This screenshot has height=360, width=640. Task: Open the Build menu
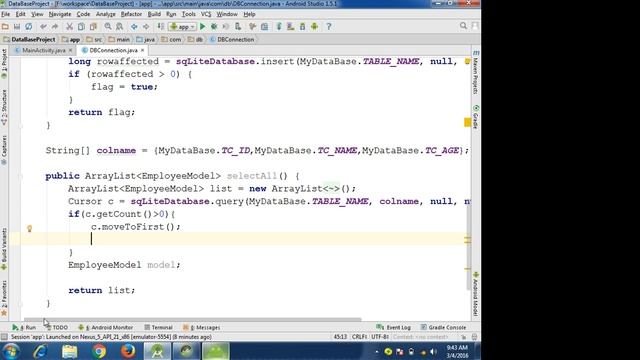(154, 14)
